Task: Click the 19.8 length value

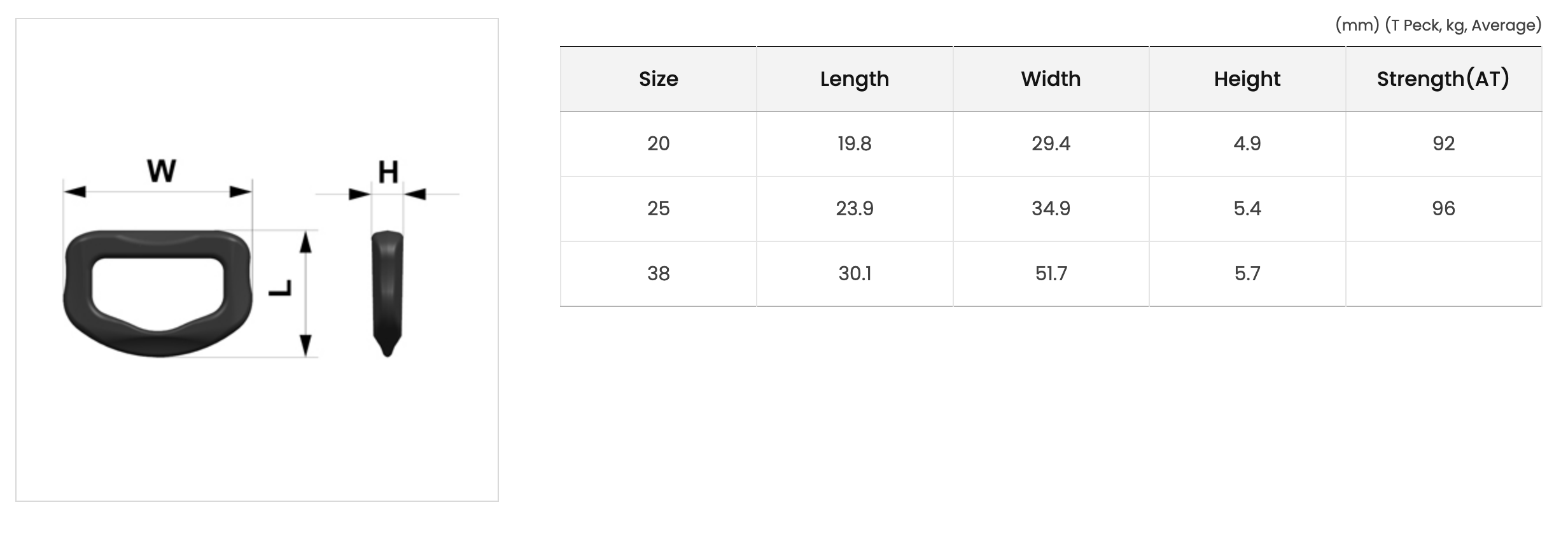Action: [x=855, y=144]
